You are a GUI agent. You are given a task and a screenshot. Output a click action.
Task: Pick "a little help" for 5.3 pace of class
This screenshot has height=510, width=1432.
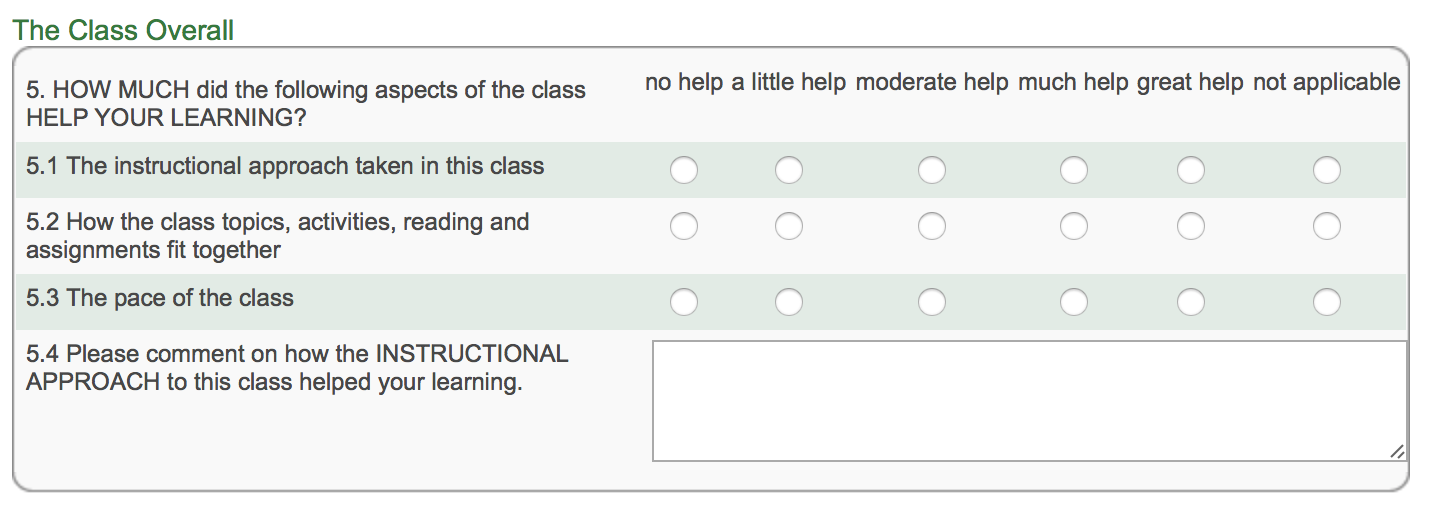pyautogui.click(x=788, y=302)
